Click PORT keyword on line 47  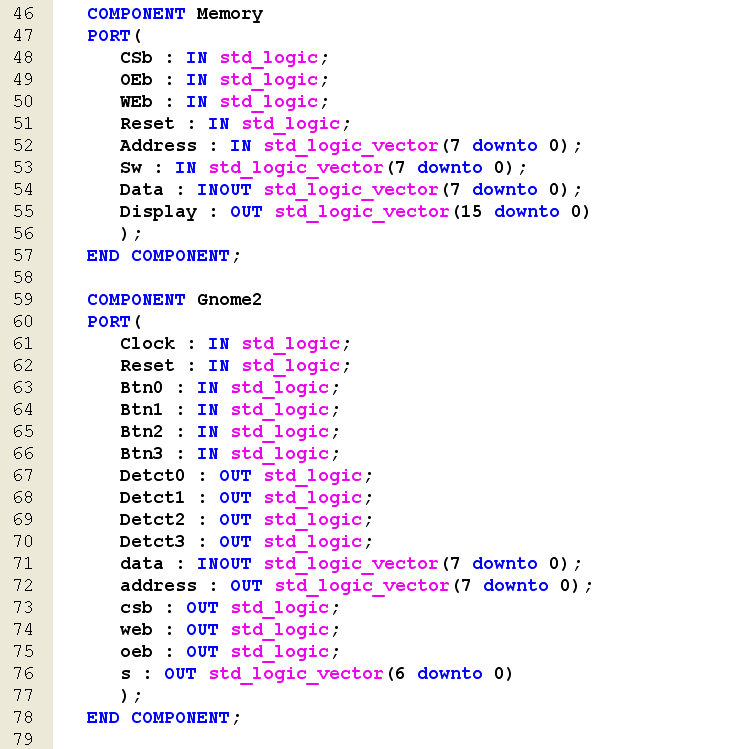click(109, 36)
